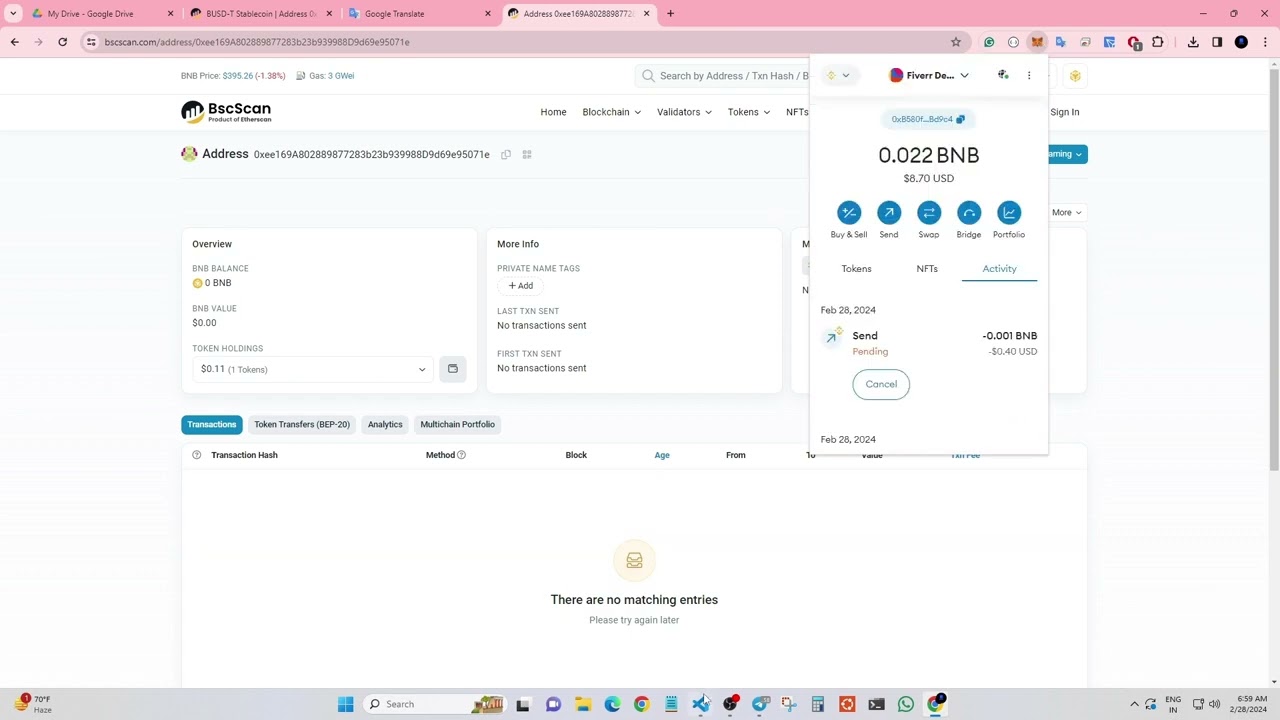Click the MetaMask Swap icon
Viewport: 1280px width, 720px height.
coord(929,213)
